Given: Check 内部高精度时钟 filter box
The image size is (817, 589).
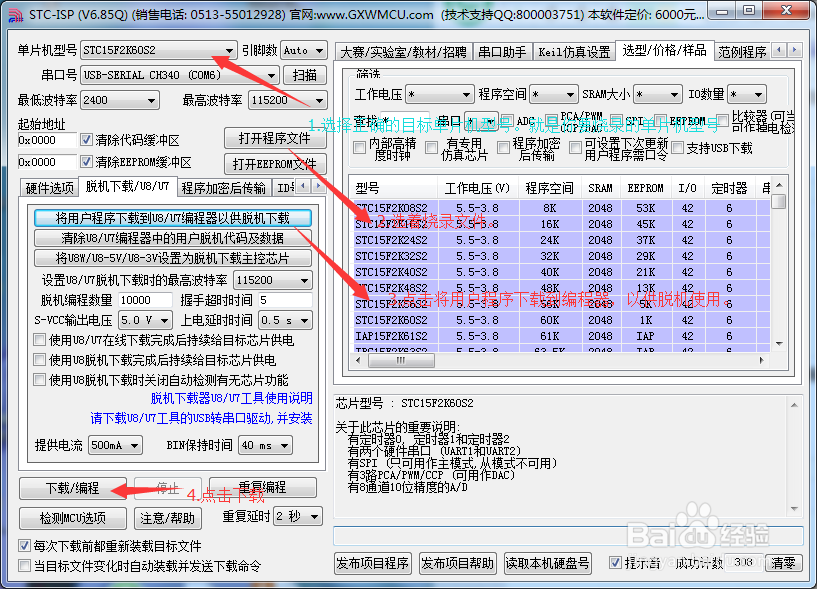Looking at the screenshot, I should 360,148.
